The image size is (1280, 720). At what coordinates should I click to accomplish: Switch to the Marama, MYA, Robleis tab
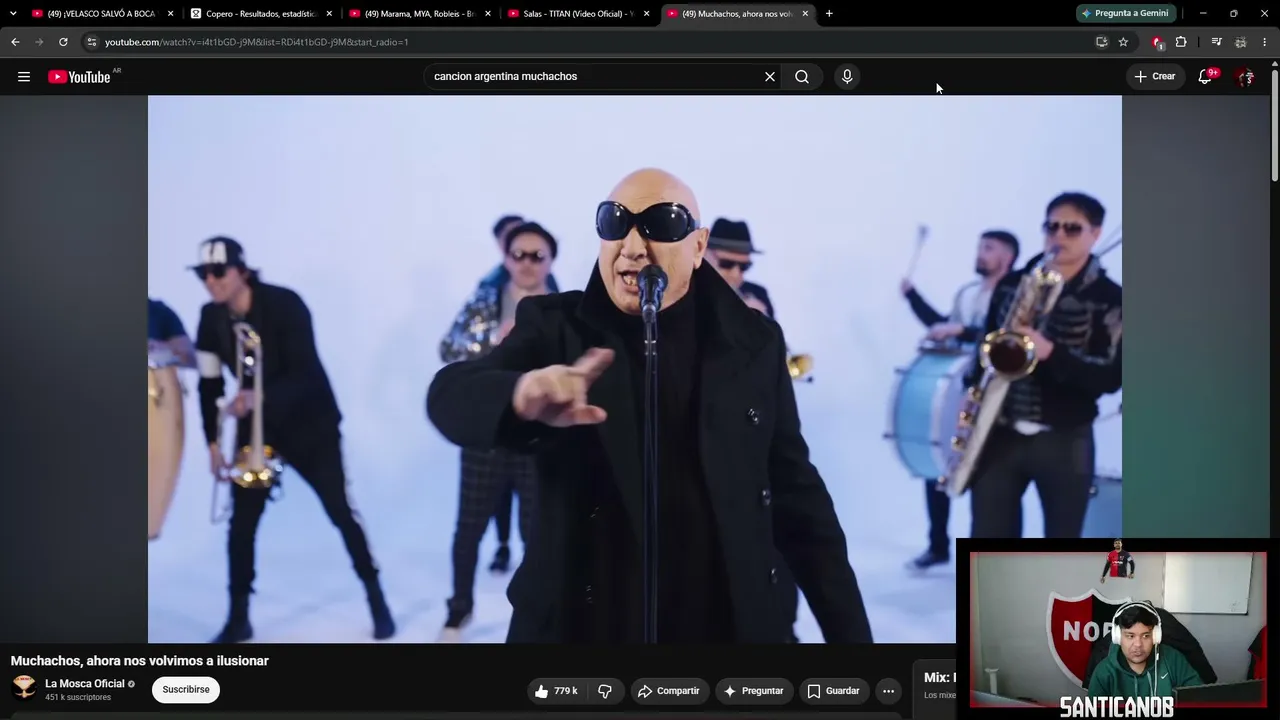pyautogui.click(x=418, y=14)
